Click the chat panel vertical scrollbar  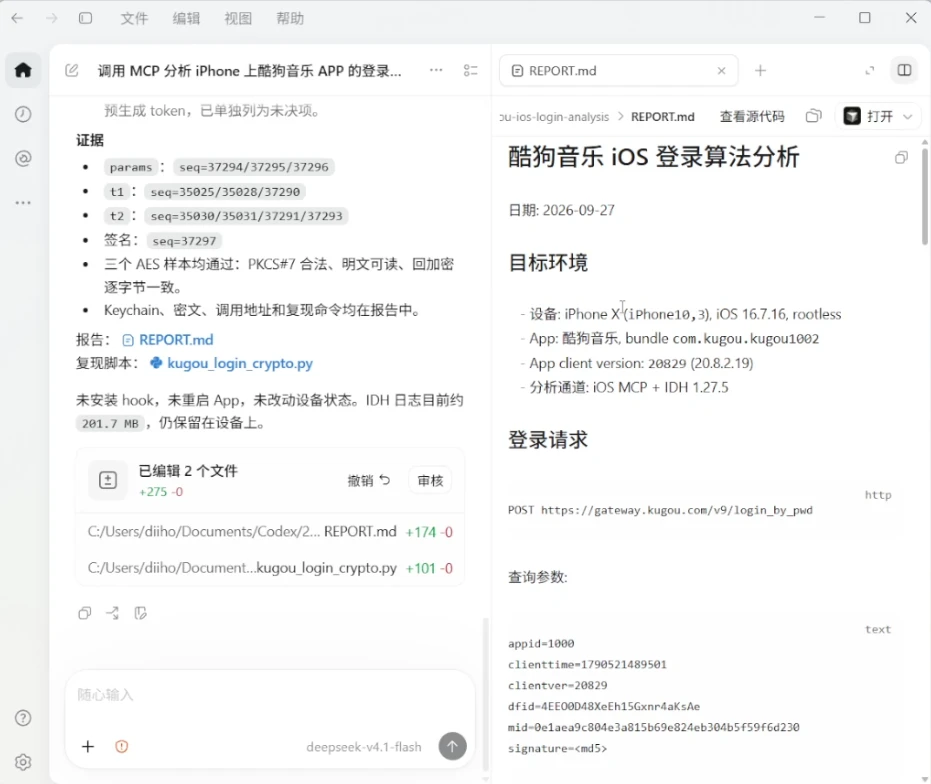pos(486,695)
